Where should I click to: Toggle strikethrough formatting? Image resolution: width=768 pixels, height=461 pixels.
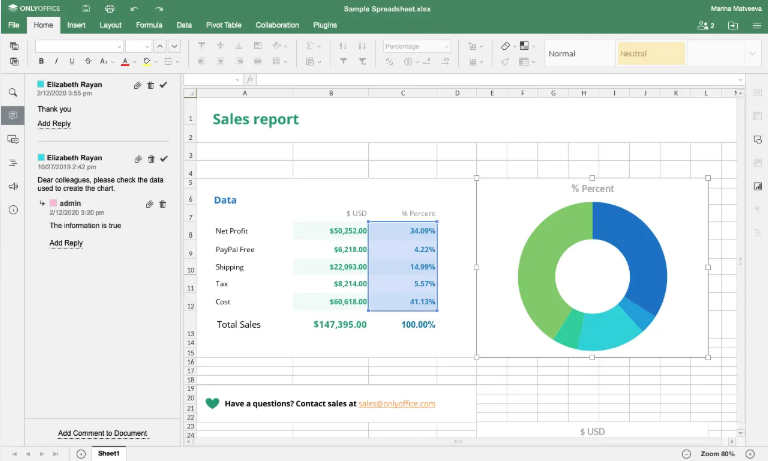point(88,61)
